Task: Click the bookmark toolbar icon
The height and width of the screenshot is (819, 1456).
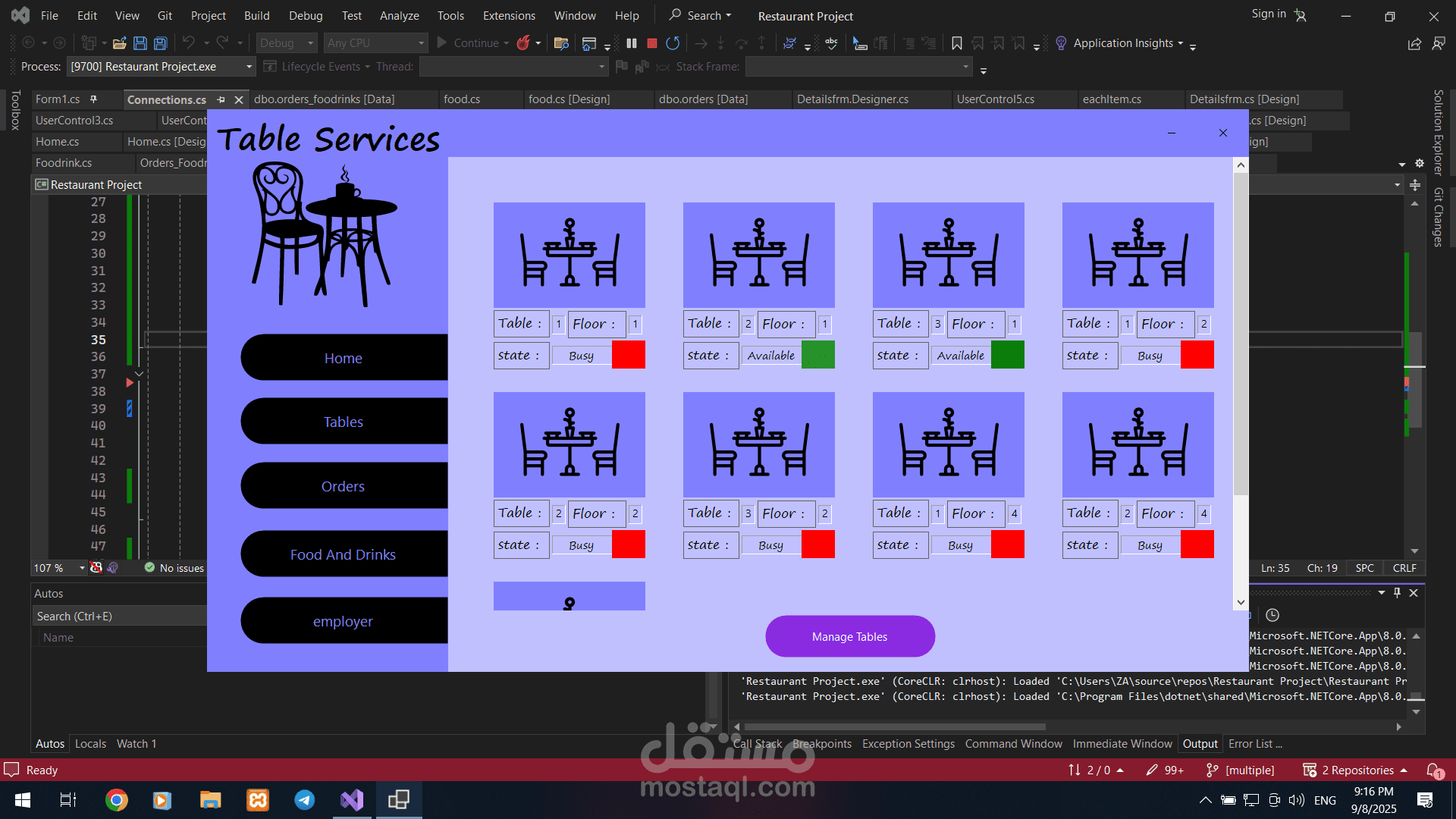Action: 957,43
